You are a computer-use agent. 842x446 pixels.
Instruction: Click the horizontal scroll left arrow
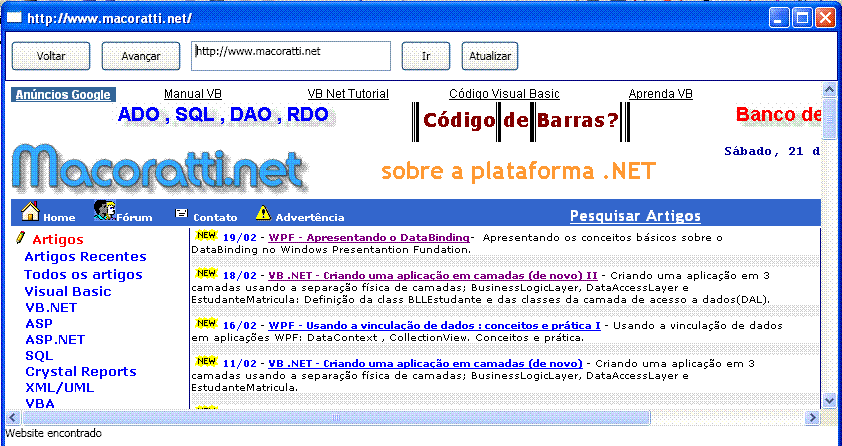(13, 417)
